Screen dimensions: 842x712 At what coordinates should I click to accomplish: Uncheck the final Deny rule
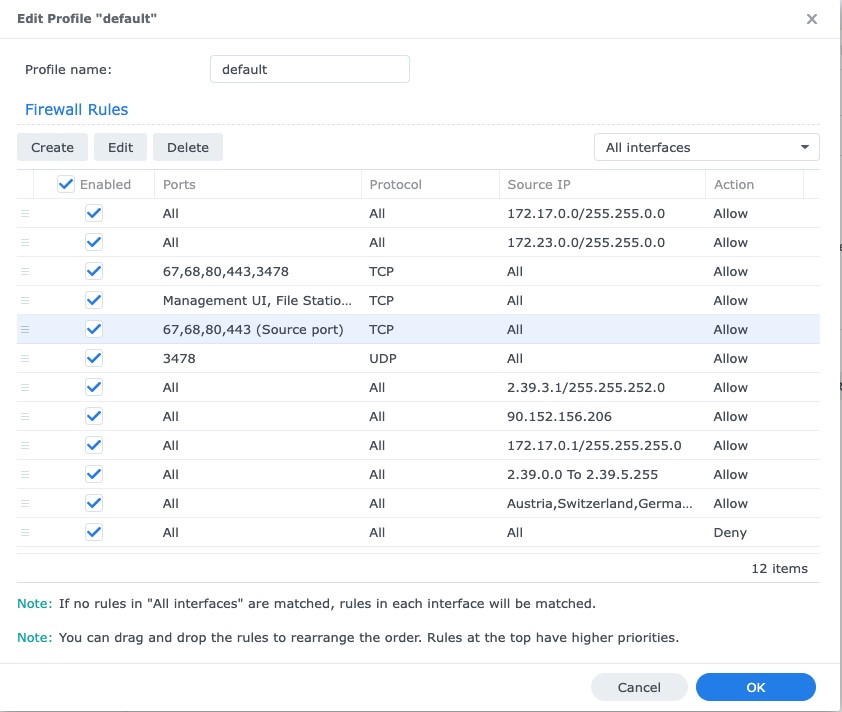click(x=93, y=533)
